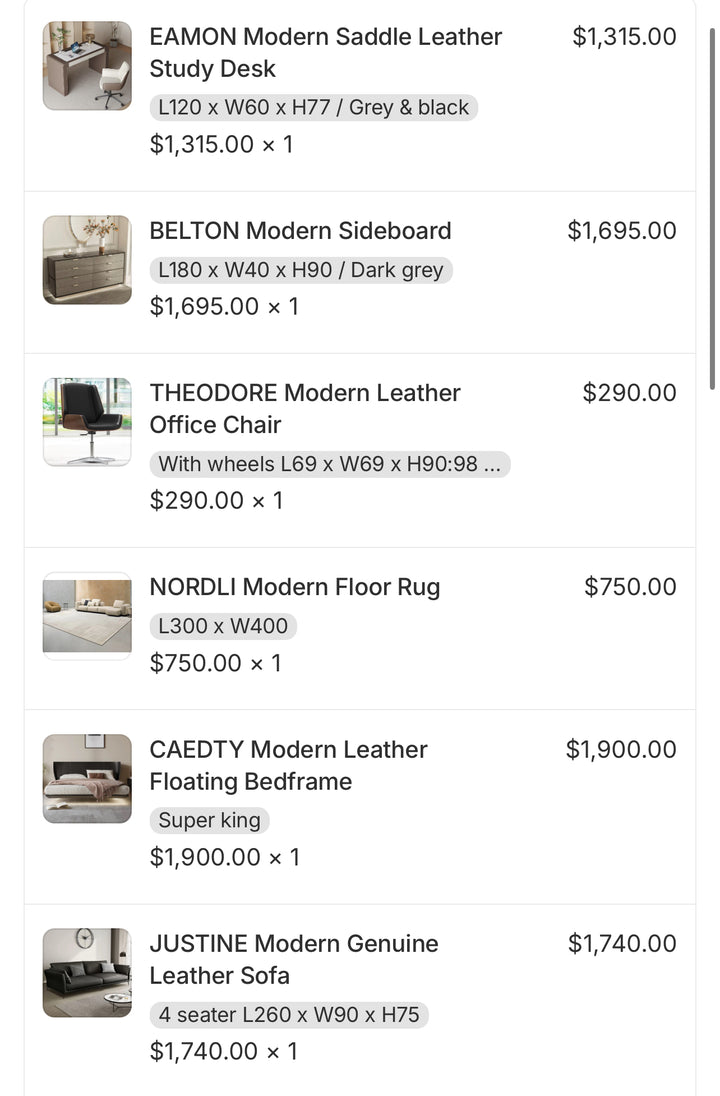
Task: Click the BELTON sideboard thumbnail image
Action: pyautogui.click(x=87, y=260)
